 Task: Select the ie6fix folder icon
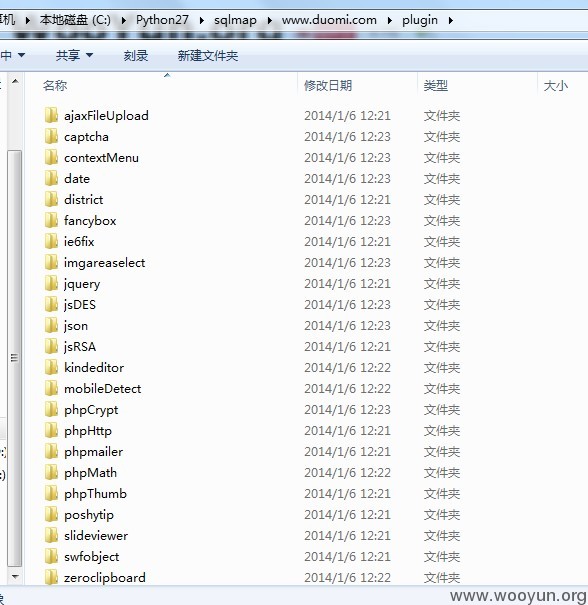pos(51,241)
